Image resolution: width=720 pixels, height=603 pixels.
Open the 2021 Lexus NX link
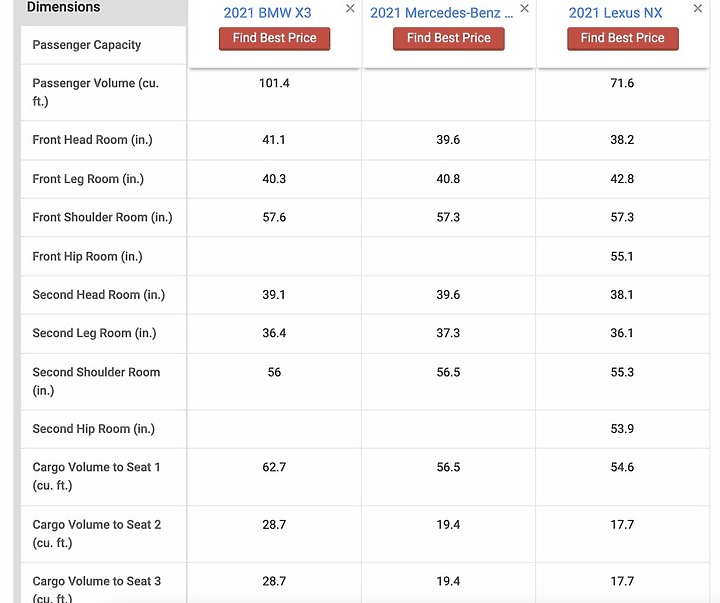pos(615,13)
